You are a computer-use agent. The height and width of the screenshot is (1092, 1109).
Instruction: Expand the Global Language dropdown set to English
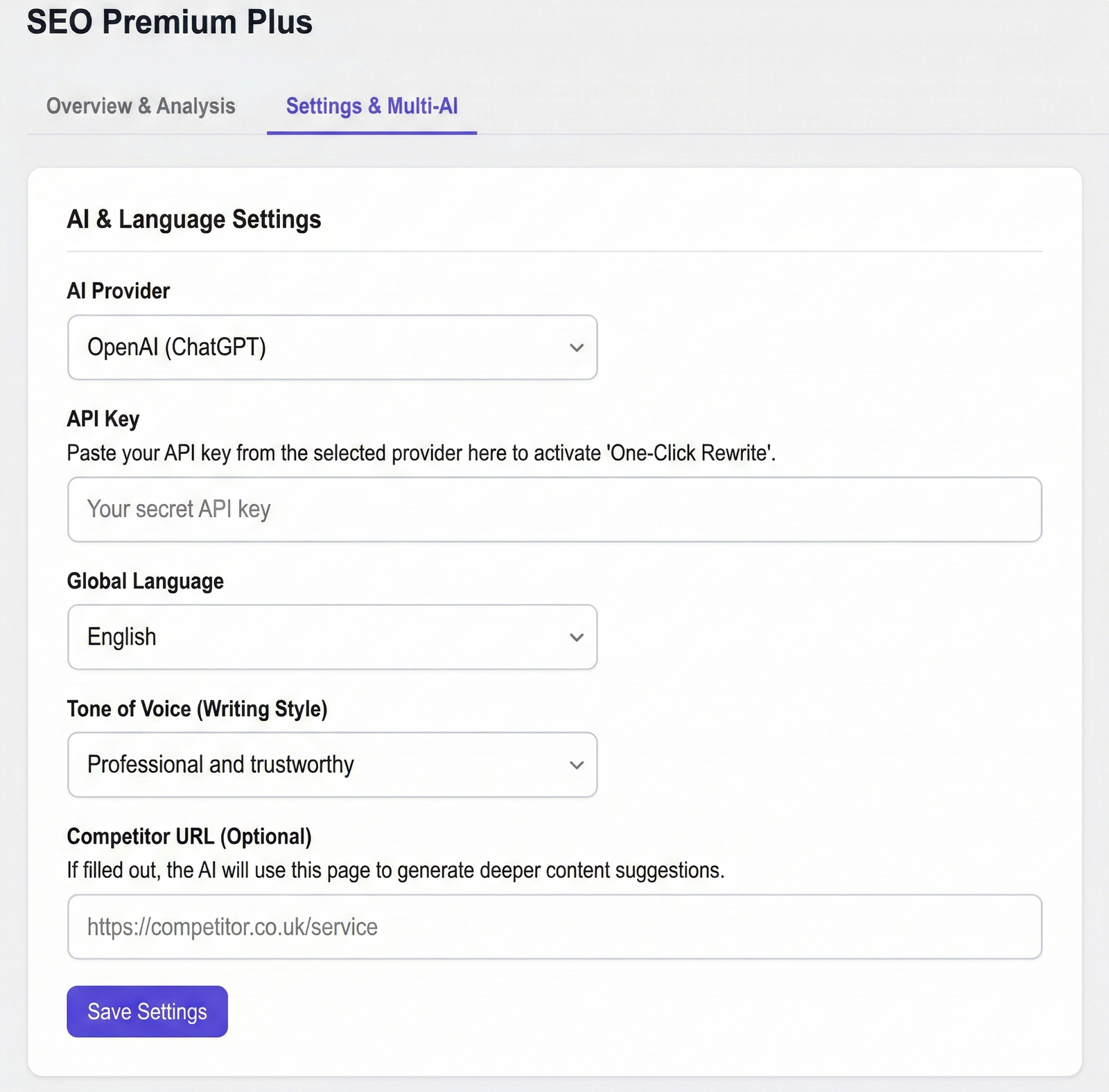click(x=331, y=637)
